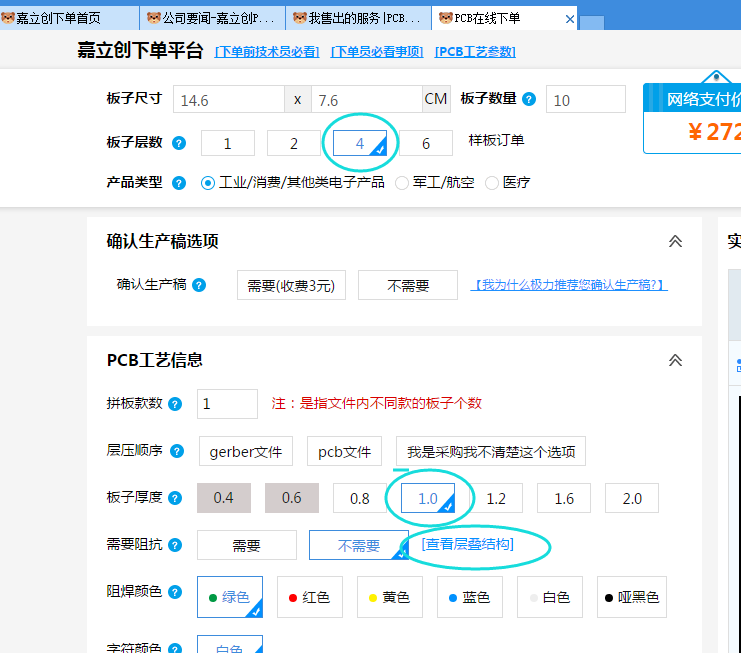Click board length field 14.6
Image resolution: width=741 pixels, height=653 pixels.
(229, 99)
